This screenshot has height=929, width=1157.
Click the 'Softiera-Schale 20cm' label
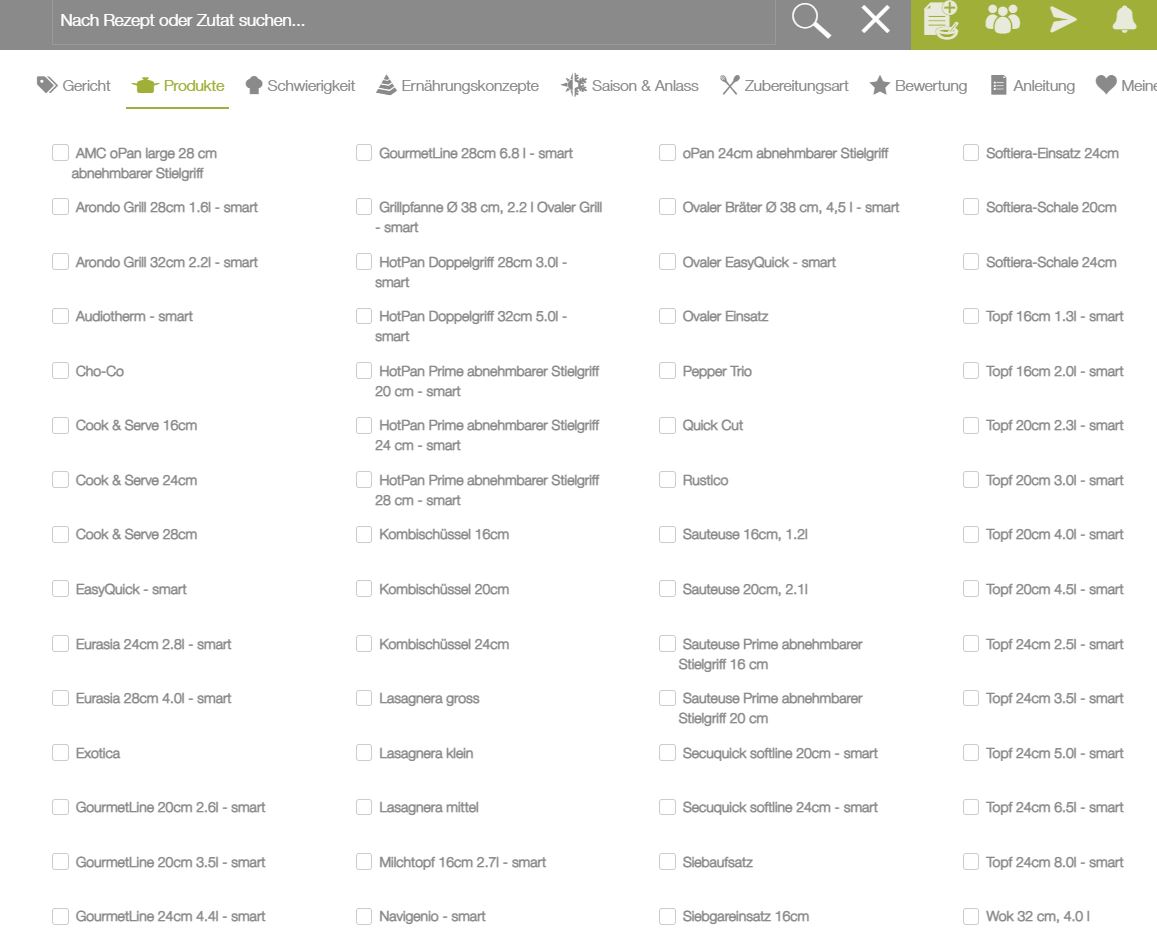point(1051,207)
